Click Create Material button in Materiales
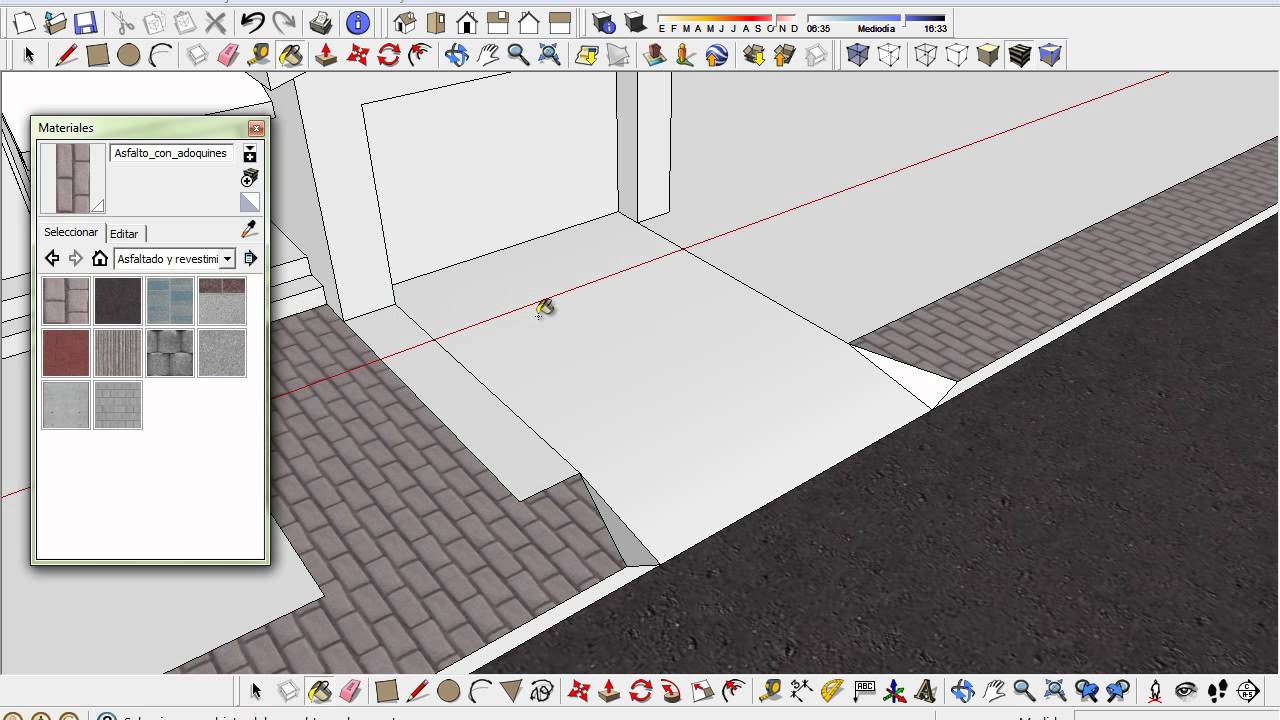This screenshot has height=720, width=1280. [250, 178]
